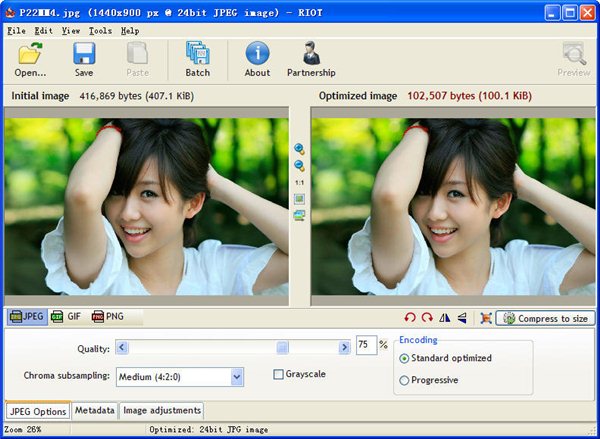Open the File menu
600x439 pixels.
coord(16,31)
